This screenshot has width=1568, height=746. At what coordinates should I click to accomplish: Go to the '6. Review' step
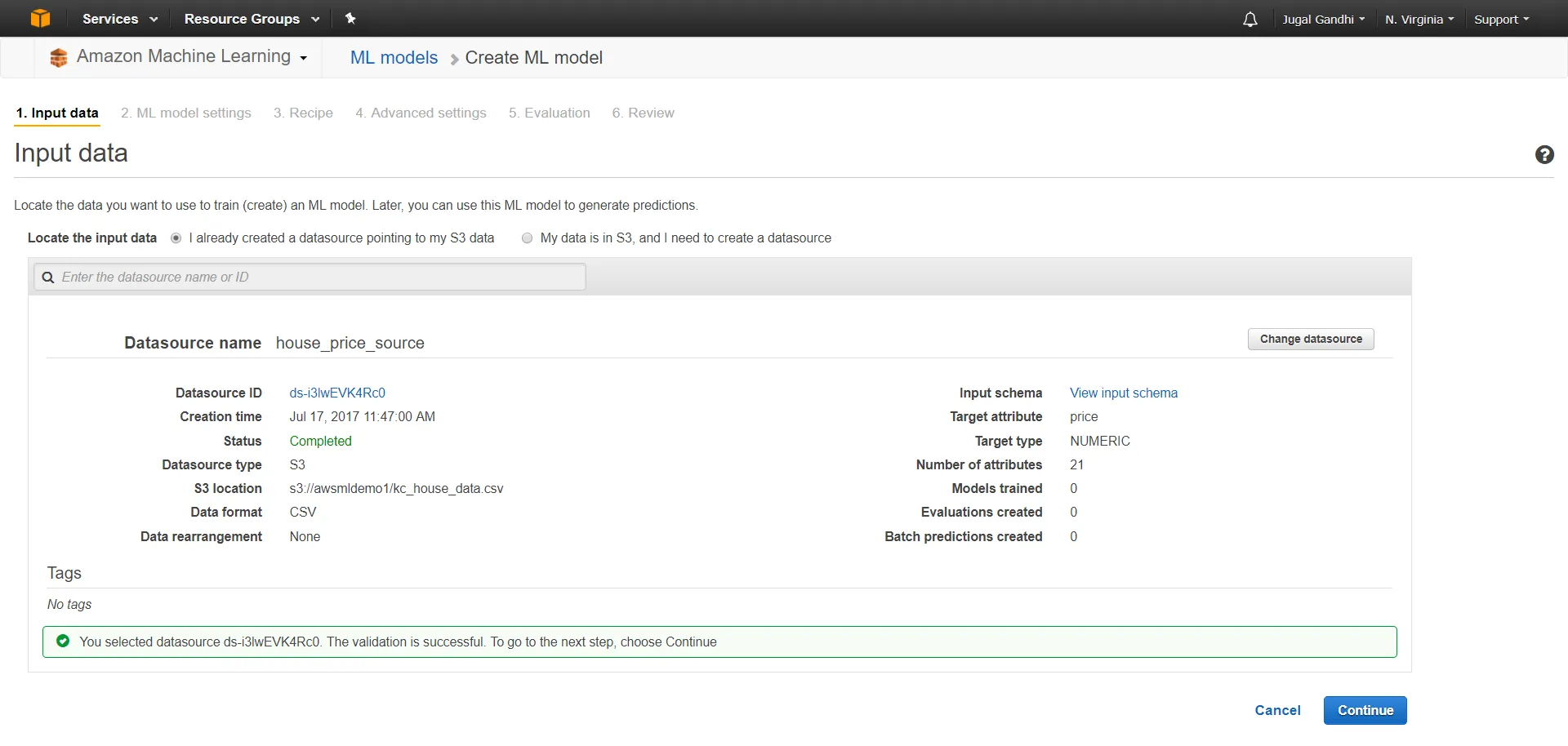(x=644, y=113)
